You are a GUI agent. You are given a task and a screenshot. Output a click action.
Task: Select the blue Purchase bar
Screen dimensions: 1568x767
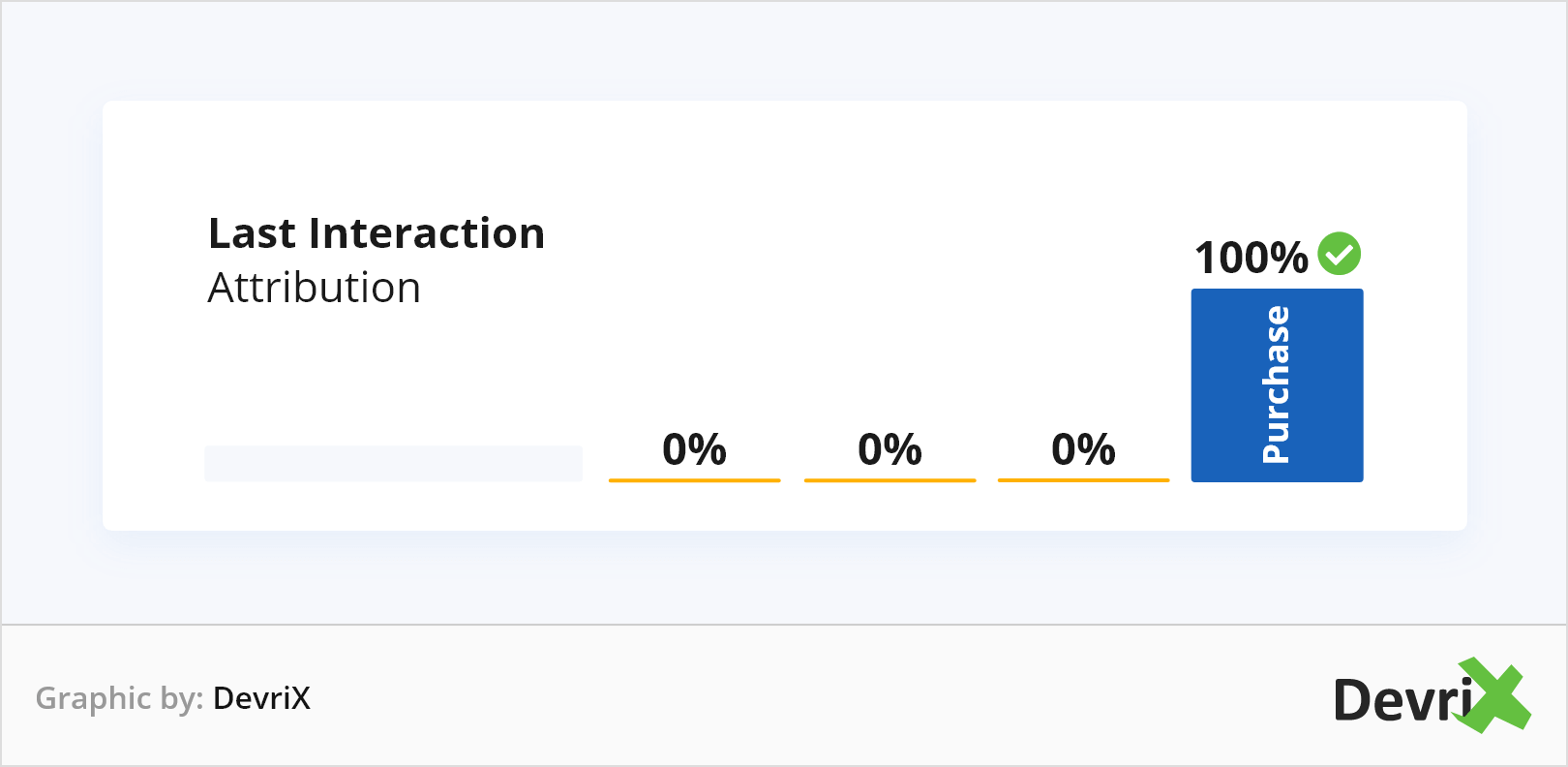(x=1277, y=384)
